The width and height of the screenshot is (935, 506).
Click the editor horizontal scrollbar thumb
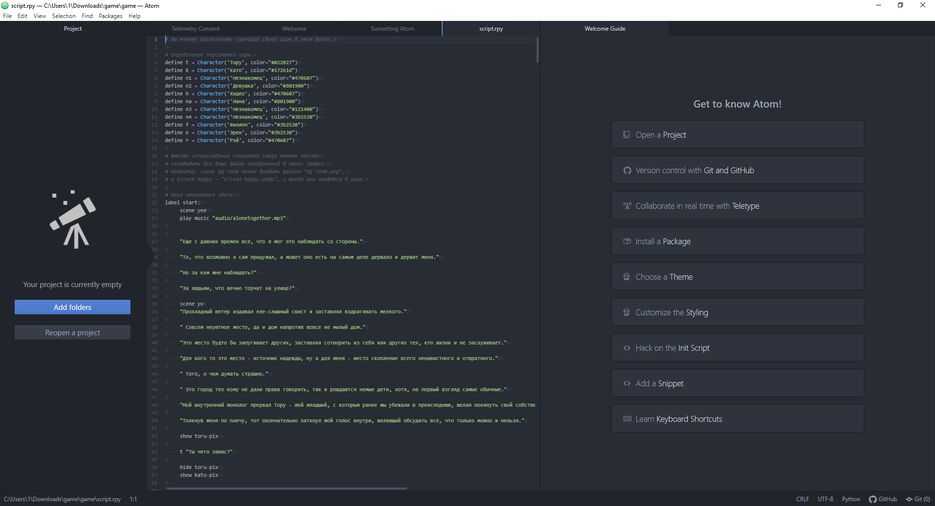(x=286, y=489)
